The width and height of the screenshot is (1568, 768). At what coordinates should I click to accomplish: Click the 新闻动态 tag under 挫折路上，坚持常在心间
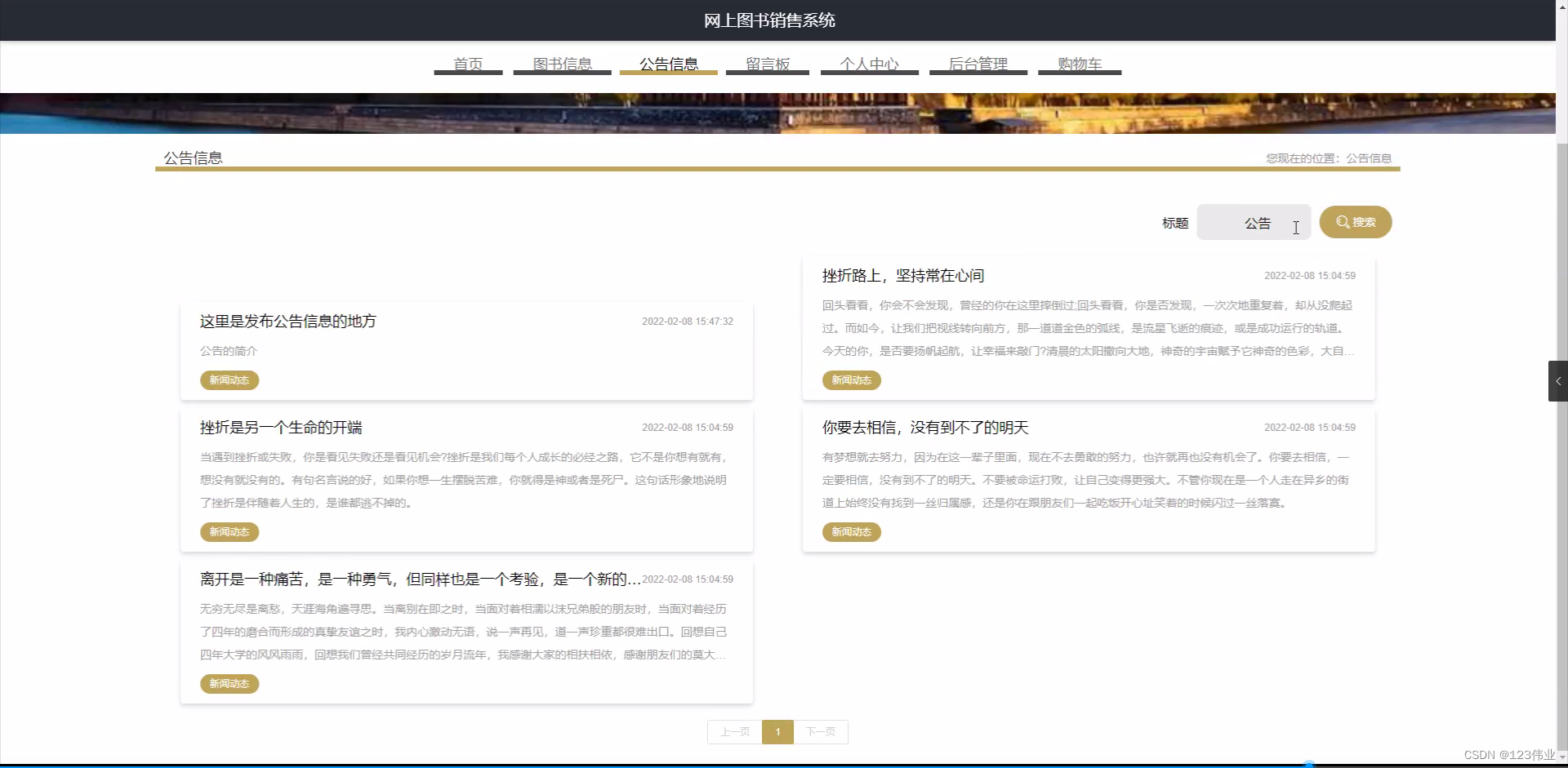[852, 380]
